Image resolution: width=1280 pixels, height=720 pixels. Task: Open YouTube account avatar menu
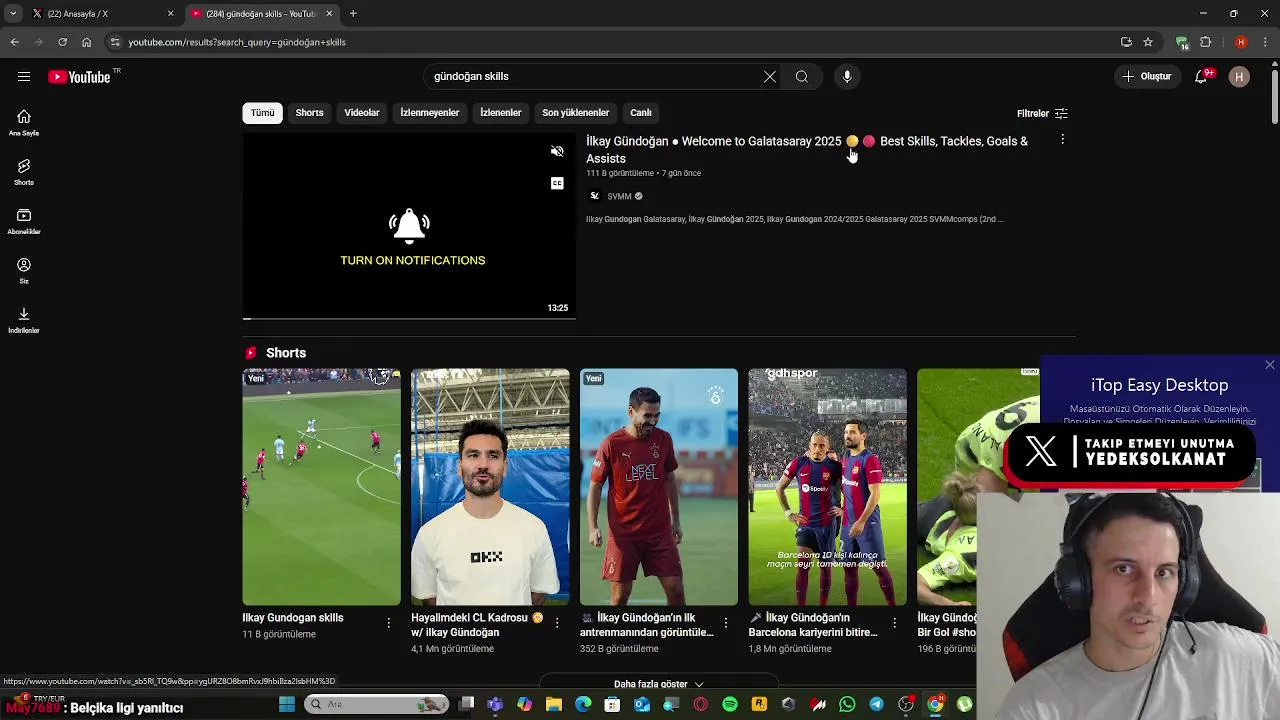pos(1239,76)
